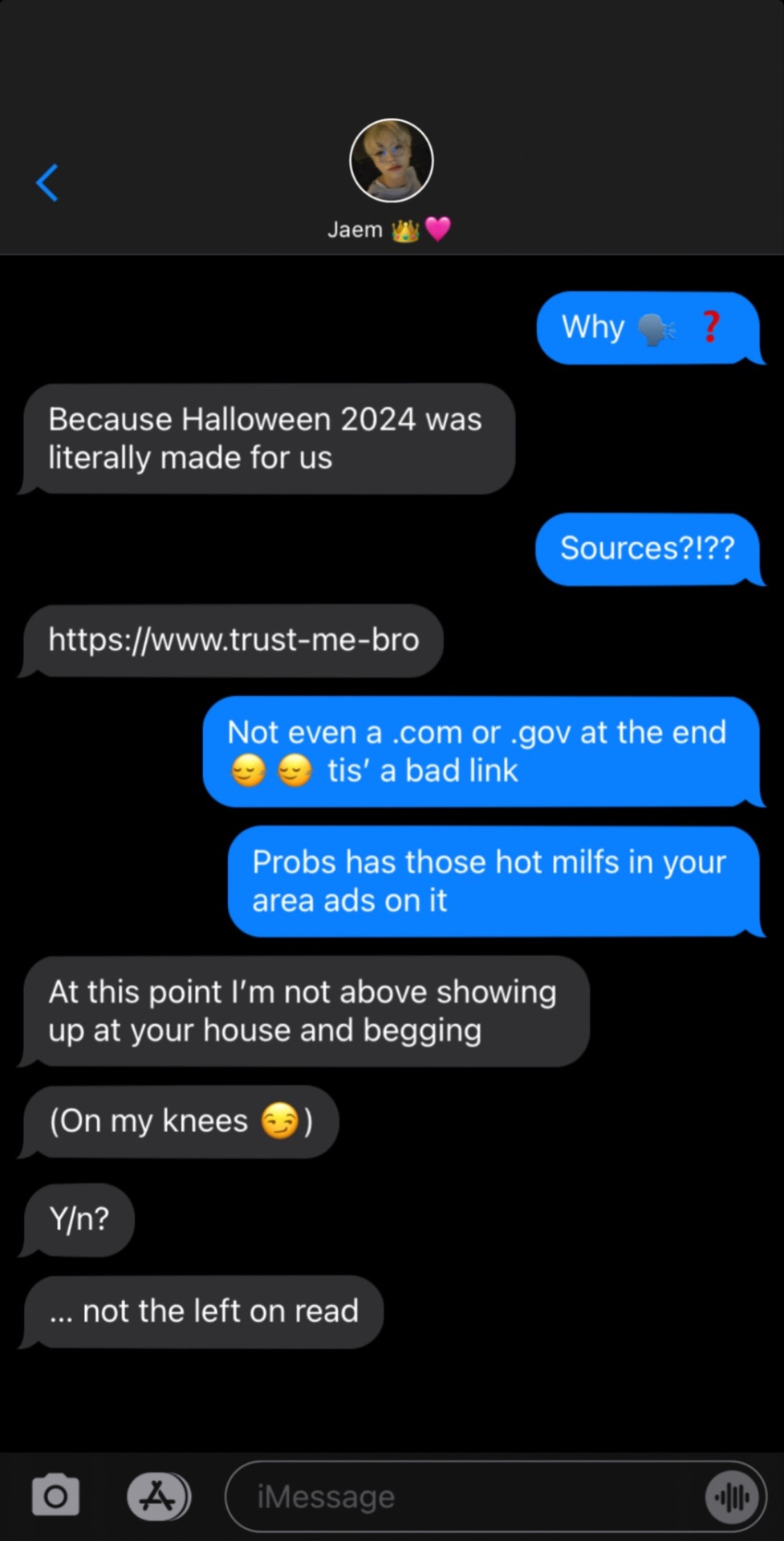Select the "Why" message bubble
This screenshot has height=1541, width=784.
tap(648, 327)
